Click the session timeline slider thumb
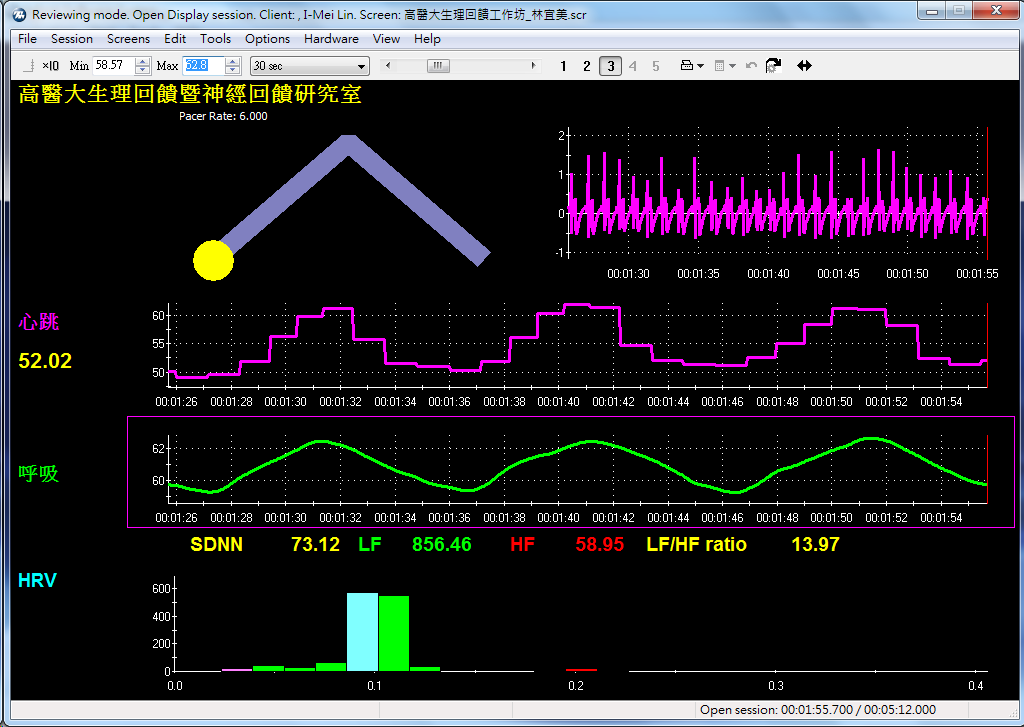 (x=438, y=66)
